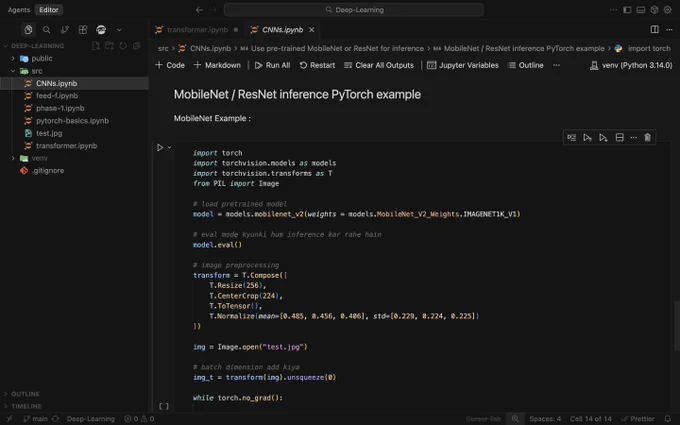Open cell more actions ellipsis
The width and height of the screenshot is (680, 425).
[x=634, y=137]
